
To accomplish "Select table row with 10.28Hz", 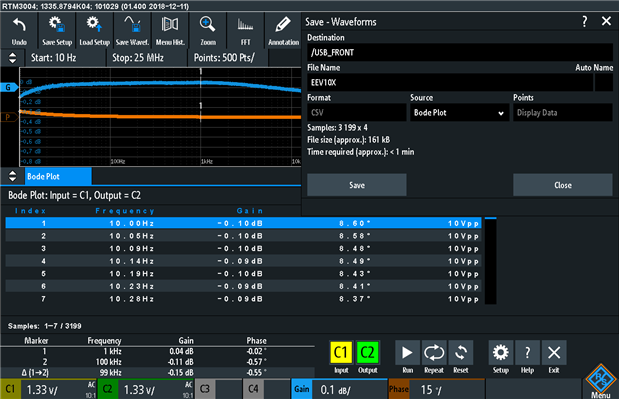I will coord(243,299).
